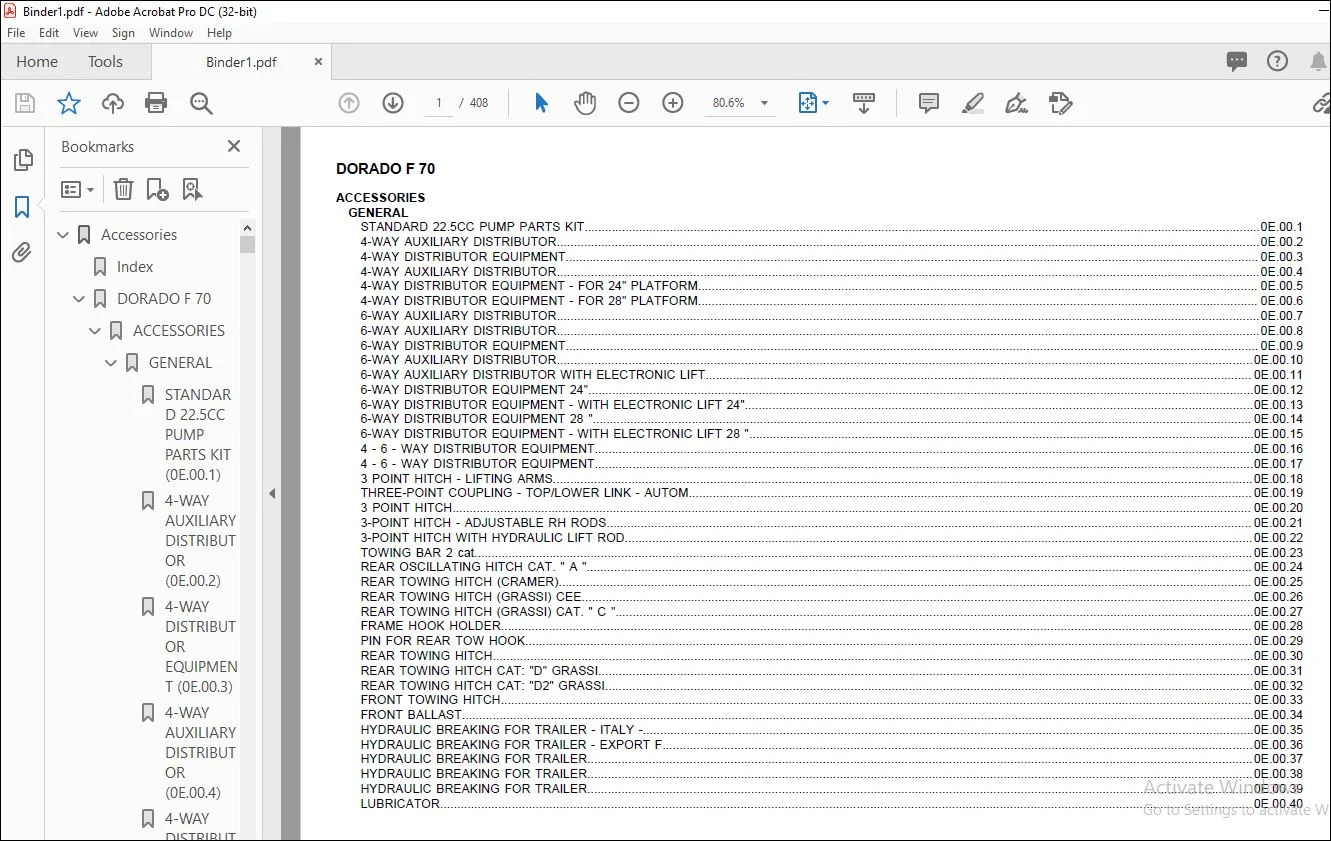The width and height of the screenshot is (1331, 841).
Task: Select the Highlight text tool
Action: click(x=973, y=103)
